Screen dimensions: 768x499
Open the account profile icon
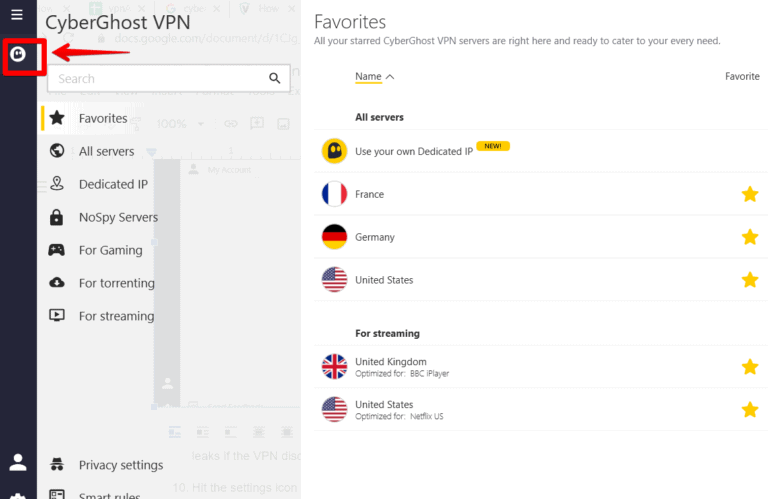click(18, 462)
